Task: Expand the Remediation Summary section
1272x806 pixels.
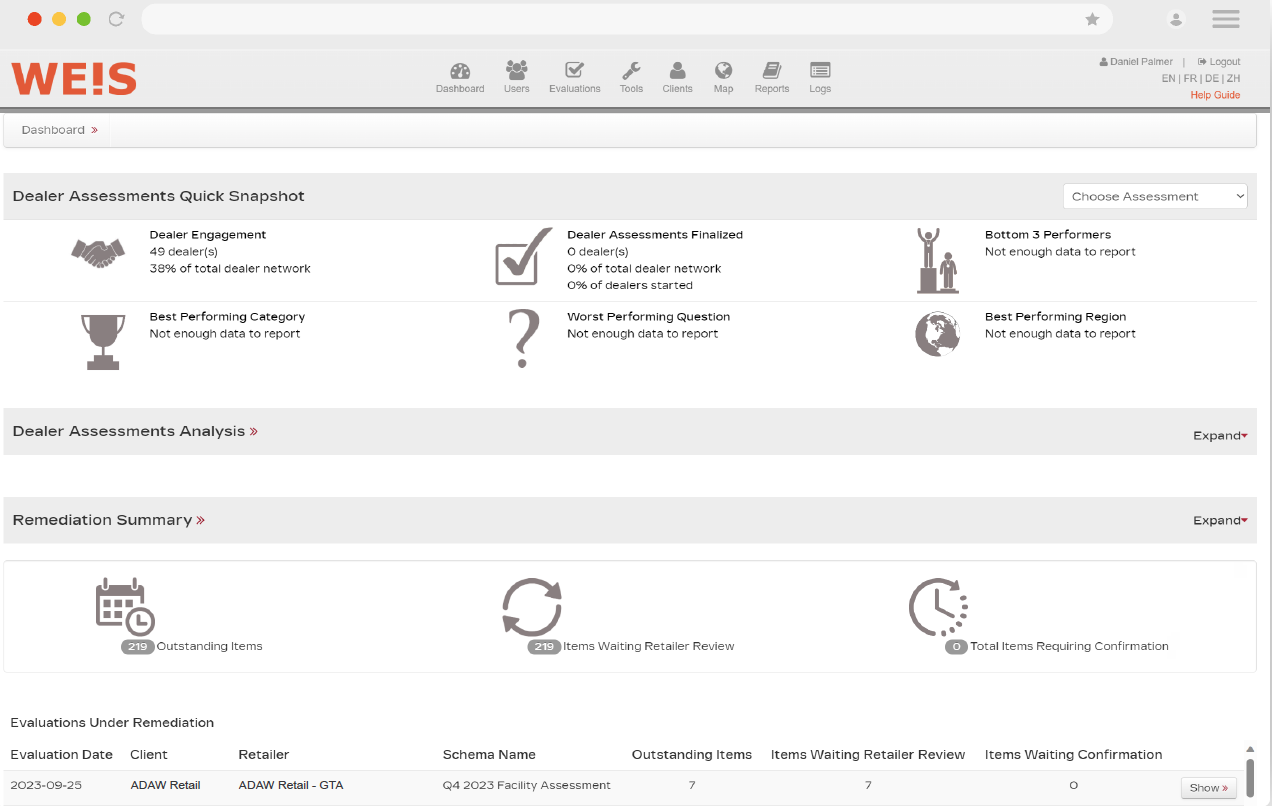Action: pos(1219,521)
